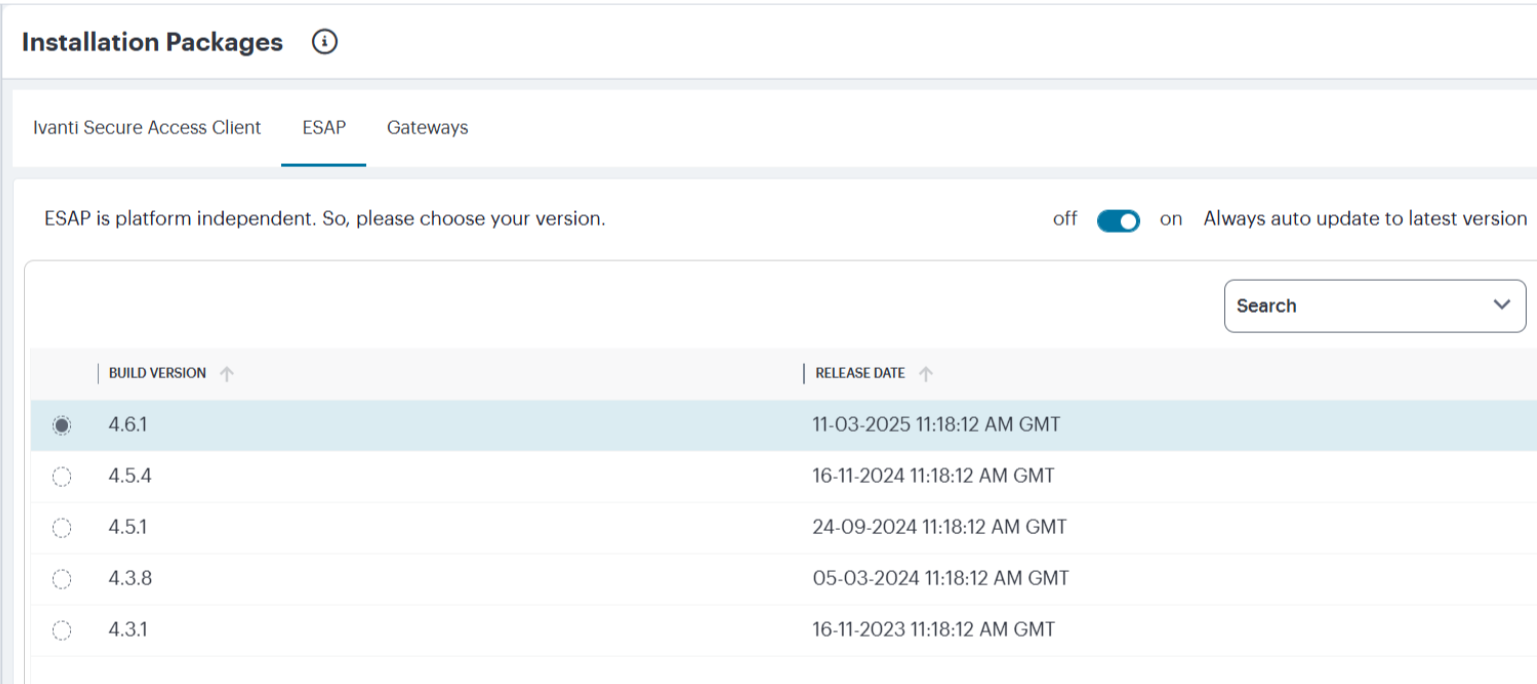1537x684 pixels.
Task: Click the Installation Packages page title
Action: (x=152, y=42)
